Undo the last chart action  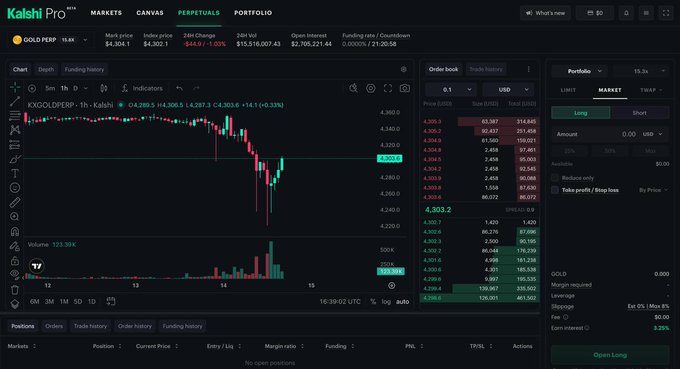[x=179, y=88]
